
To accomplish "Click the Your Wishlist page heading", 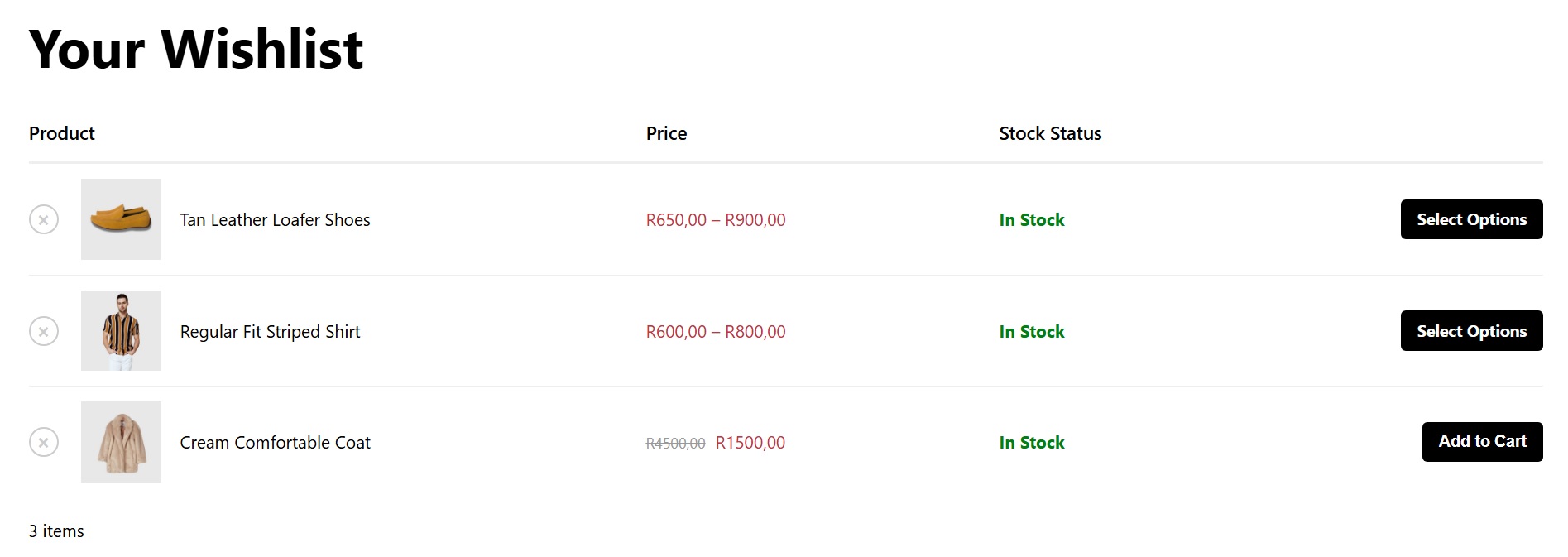I will 196,49.
